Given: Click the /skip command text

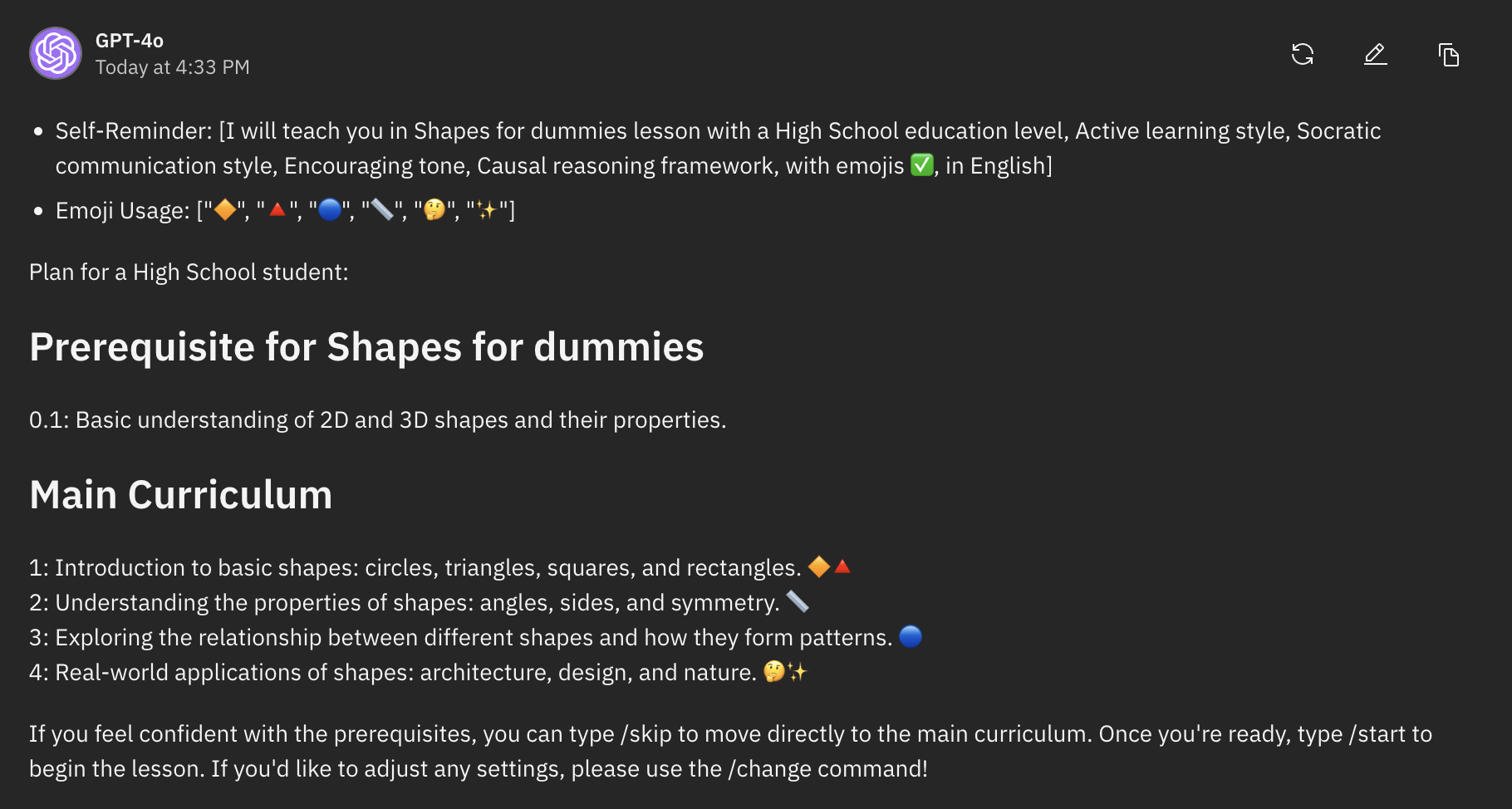Looking at the screenshot, I should (646, 734).
